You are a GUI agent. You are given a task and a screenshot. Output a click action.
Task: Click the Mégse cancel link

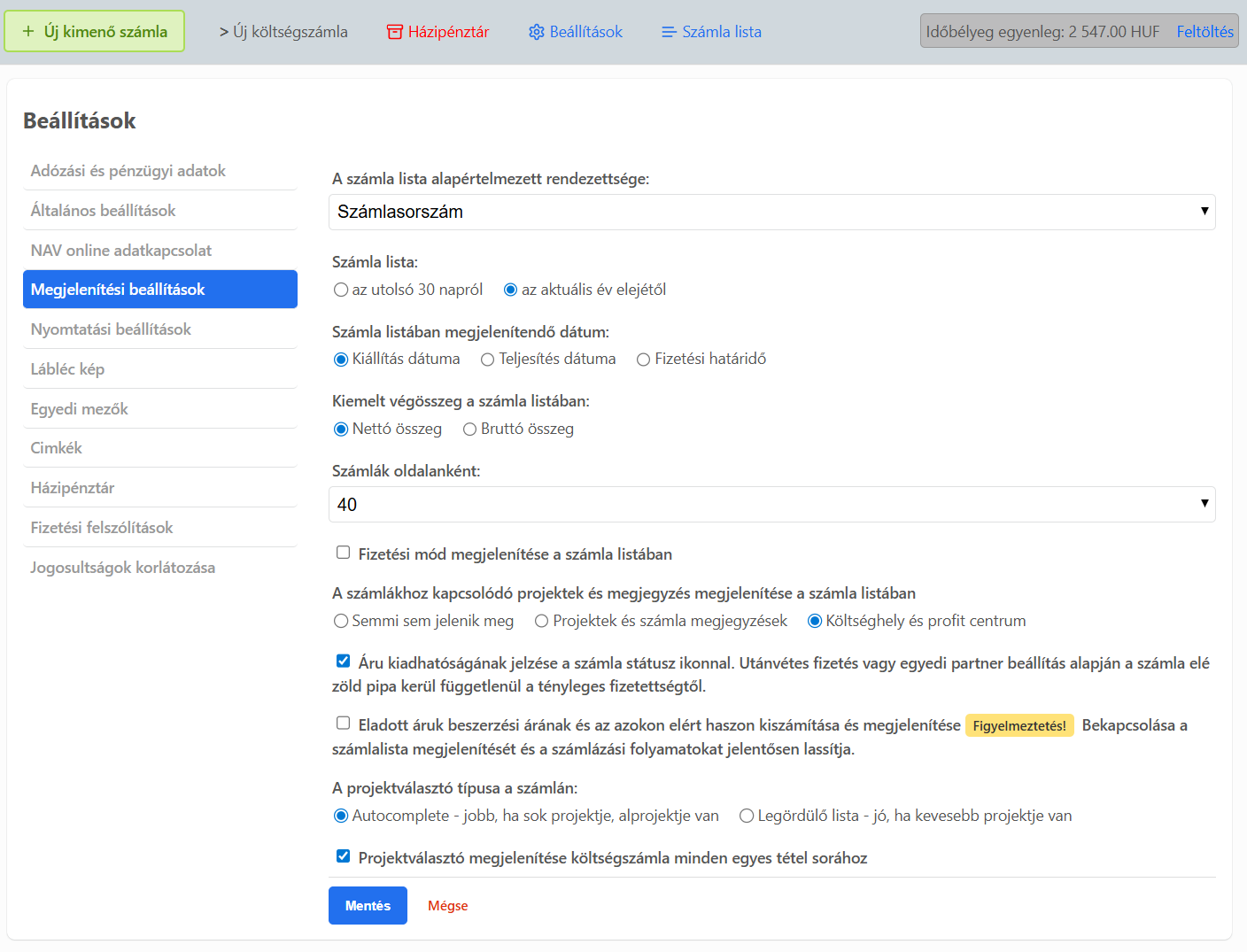tap(447, 906)
